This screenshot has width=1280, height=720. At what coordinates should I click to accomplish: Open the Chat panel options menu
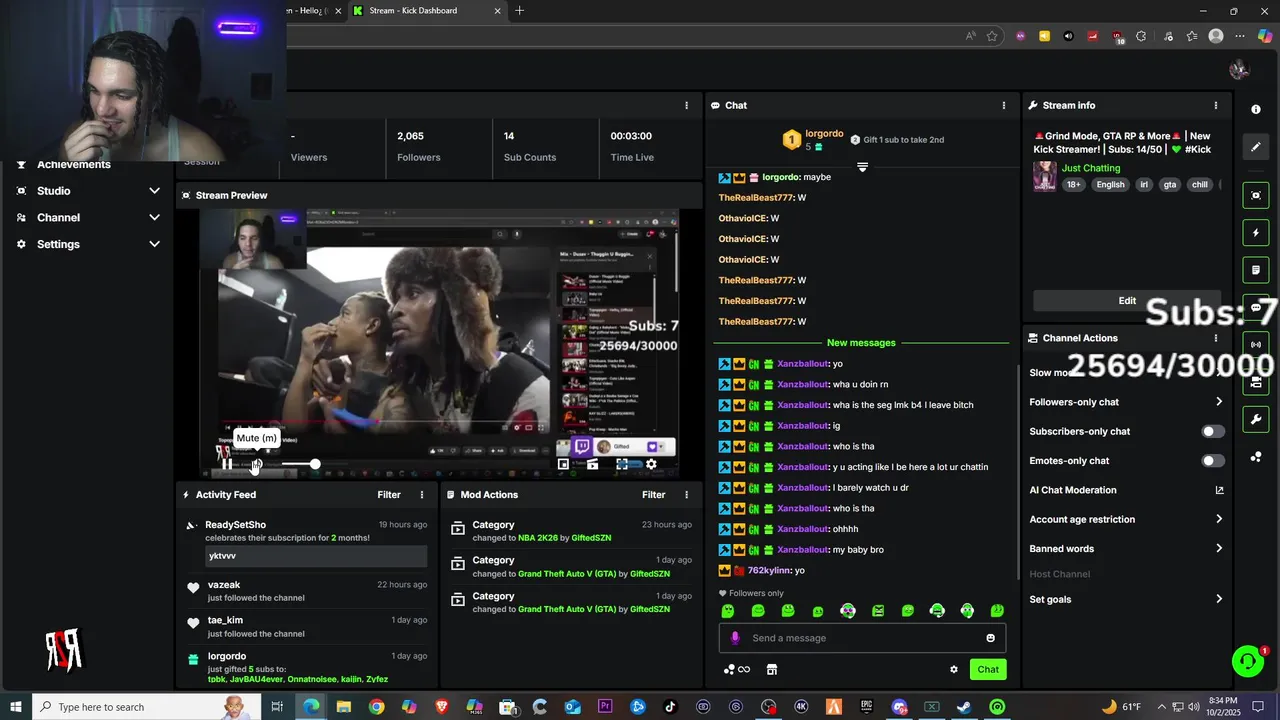[x=1004, y=105]
